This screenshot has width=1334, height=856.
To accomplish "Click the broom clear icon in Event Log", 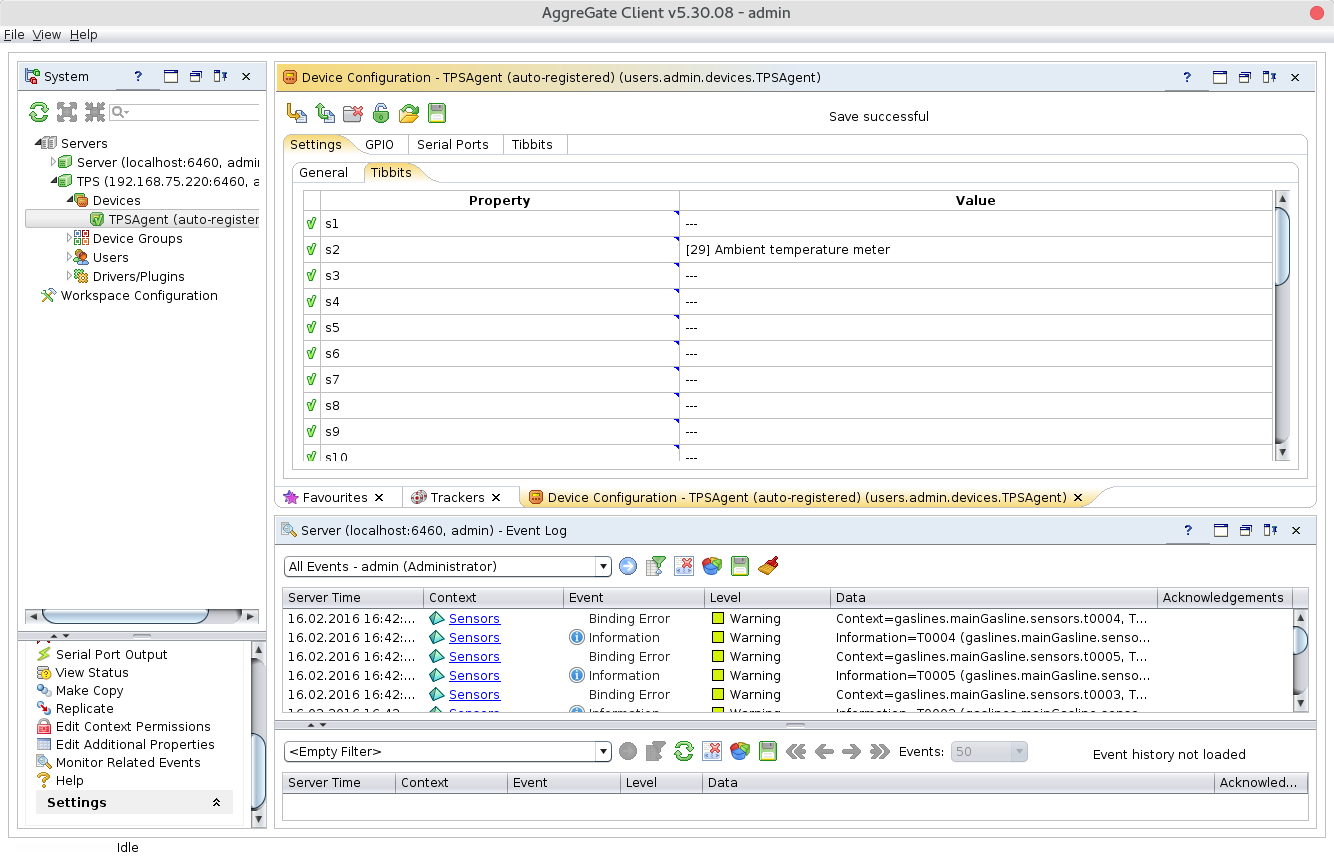I will [x=768, y=567].
